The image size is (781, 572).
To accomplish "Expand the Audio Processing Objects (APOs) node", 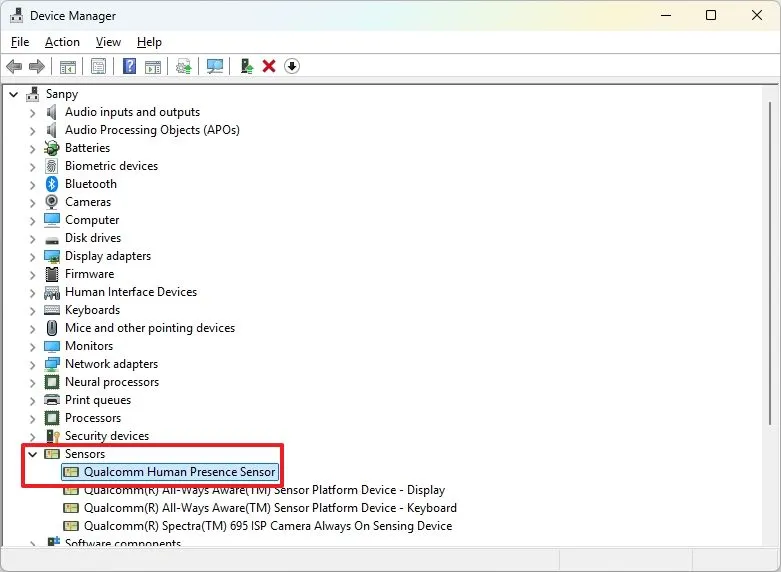I will (32, 131).
